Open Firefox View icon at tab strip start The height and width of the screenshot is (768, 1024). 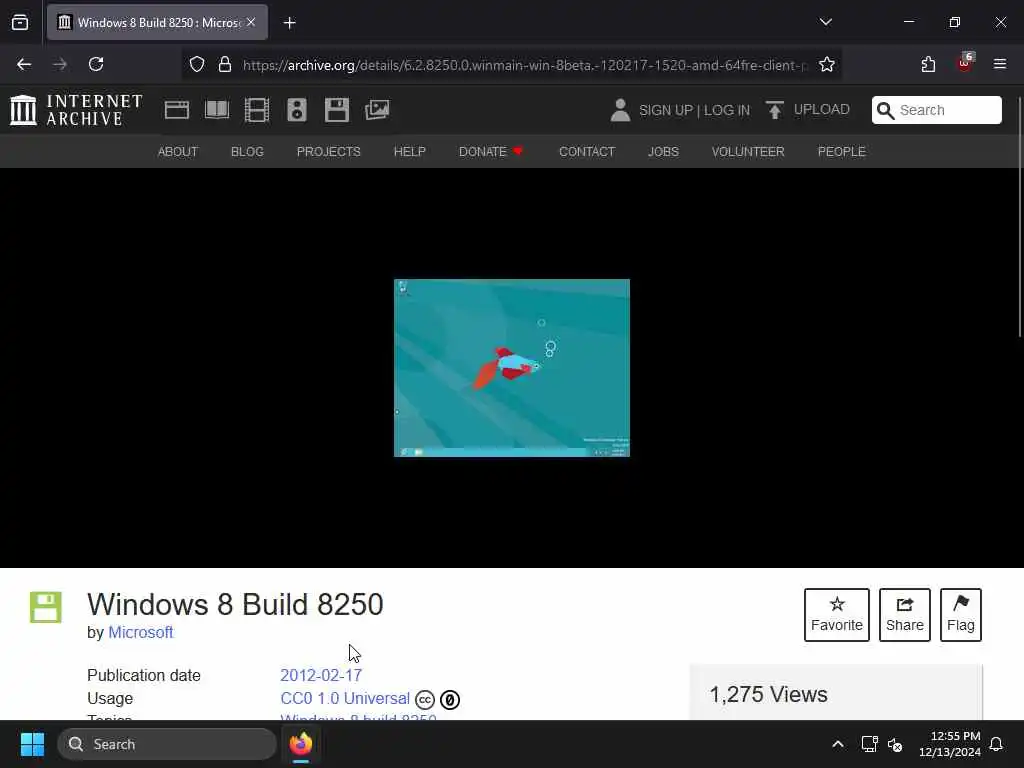click(x=20, y=22)
